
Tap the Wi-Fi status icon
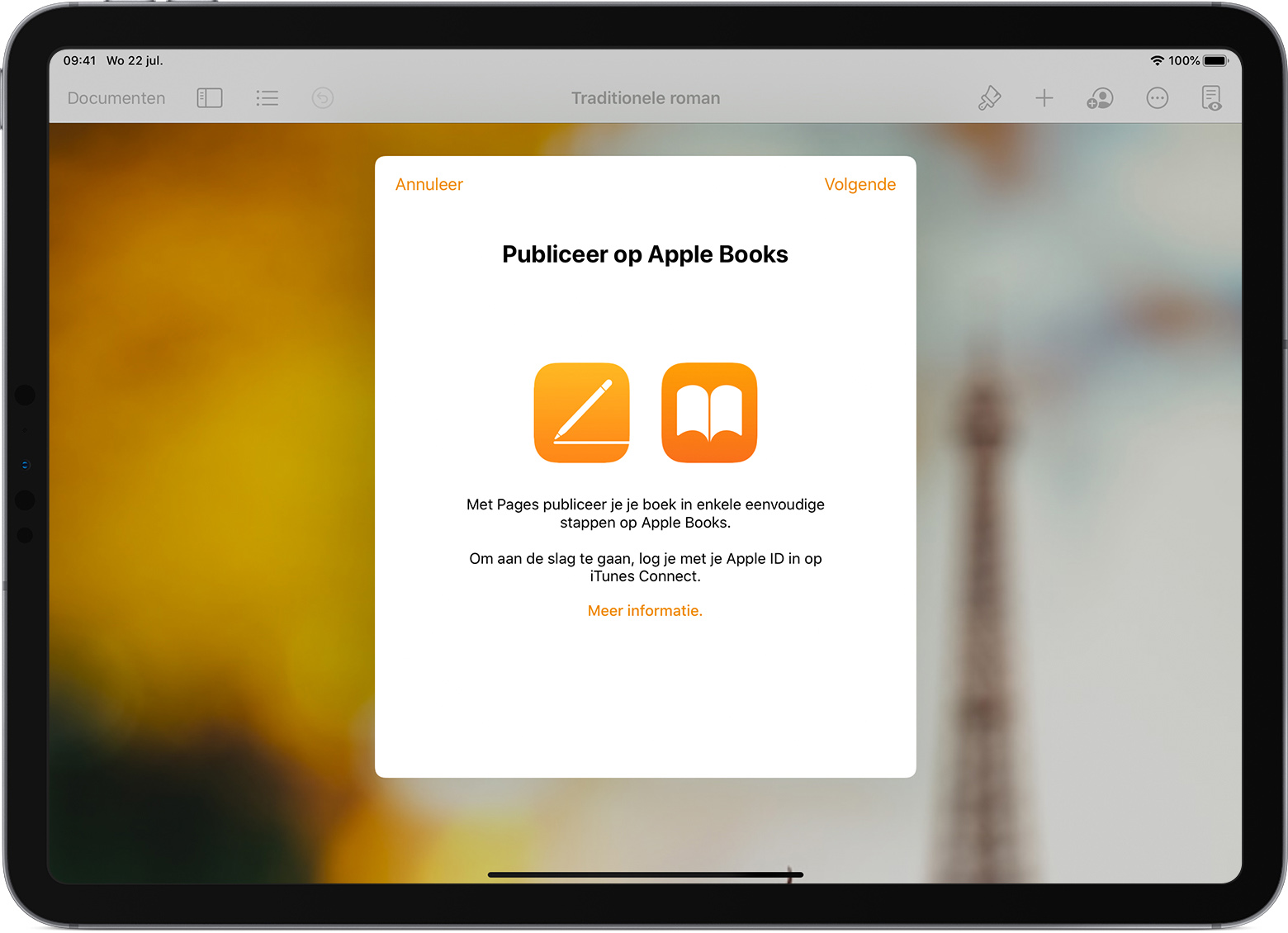[x=1159, y=59]
